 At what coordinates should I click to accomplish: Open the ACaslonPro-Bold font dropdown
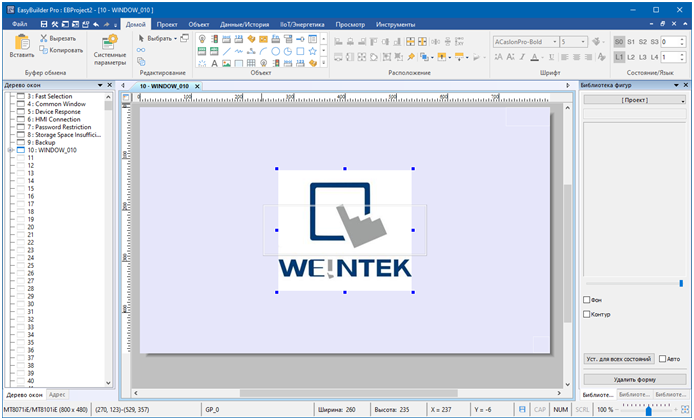pos(555,42)
